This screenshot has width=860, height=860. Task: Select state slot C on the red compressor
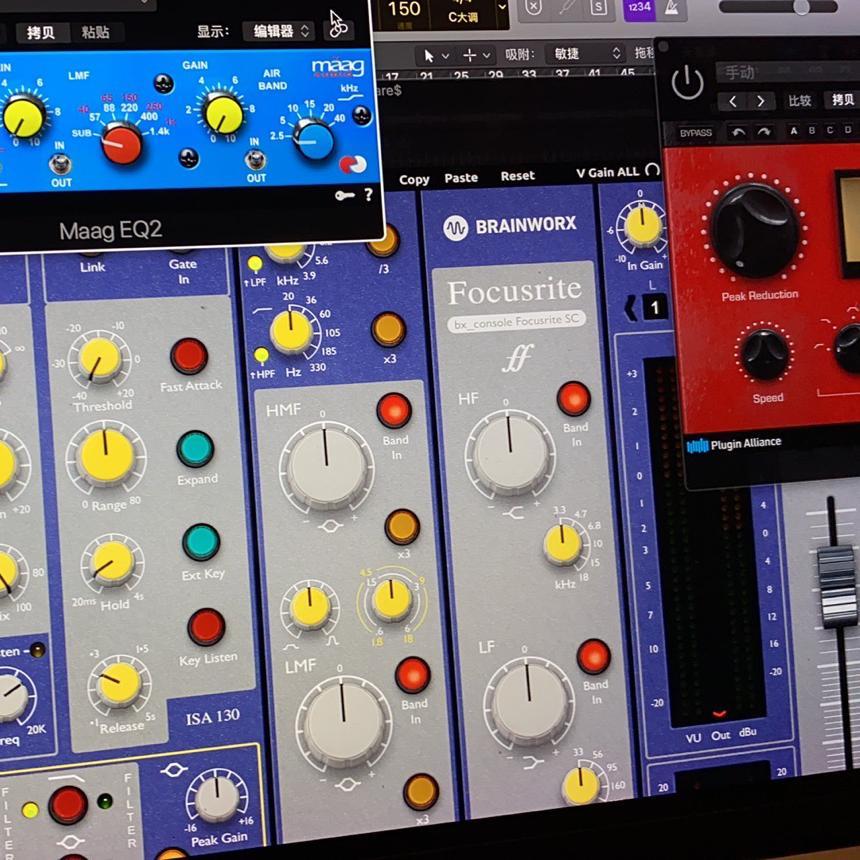[x=830, y=129]
